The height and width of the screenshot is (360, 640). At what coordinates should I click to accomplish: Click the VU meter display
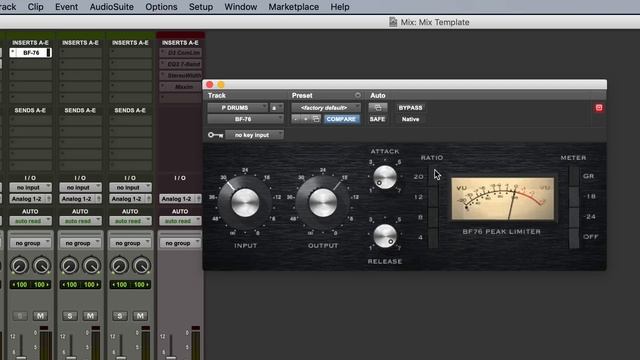pos(503,199)
